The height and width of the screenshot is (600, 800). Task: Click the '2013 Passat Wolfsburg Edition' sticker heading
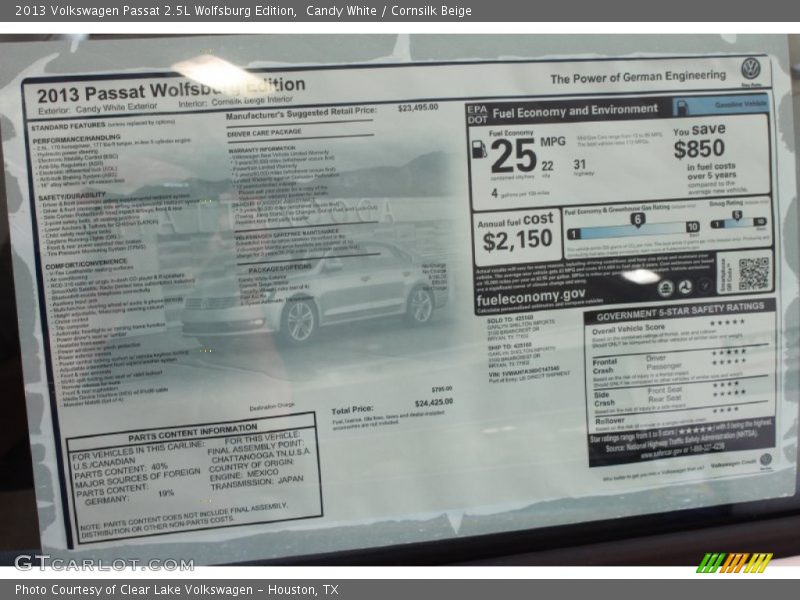click(x=171, y=90)
